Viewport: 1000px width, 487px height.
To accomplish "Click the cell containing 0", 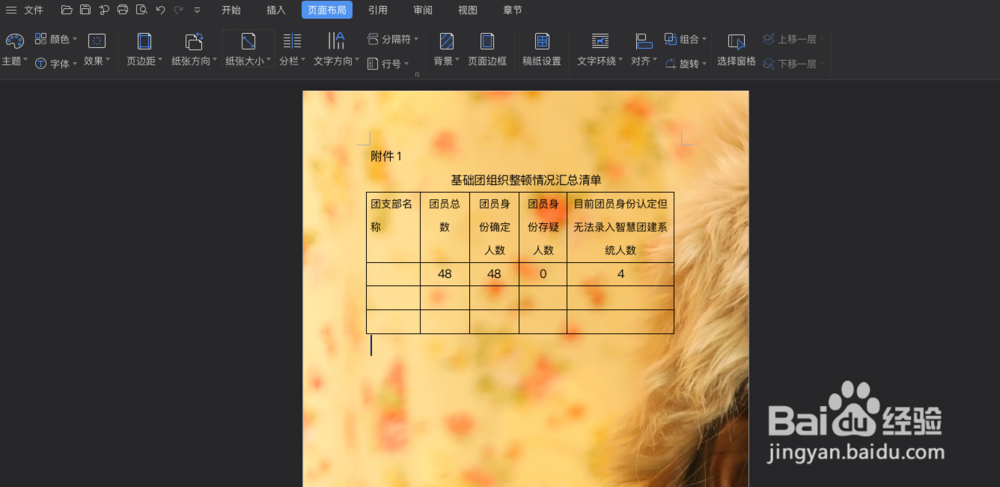I will 543,274.
